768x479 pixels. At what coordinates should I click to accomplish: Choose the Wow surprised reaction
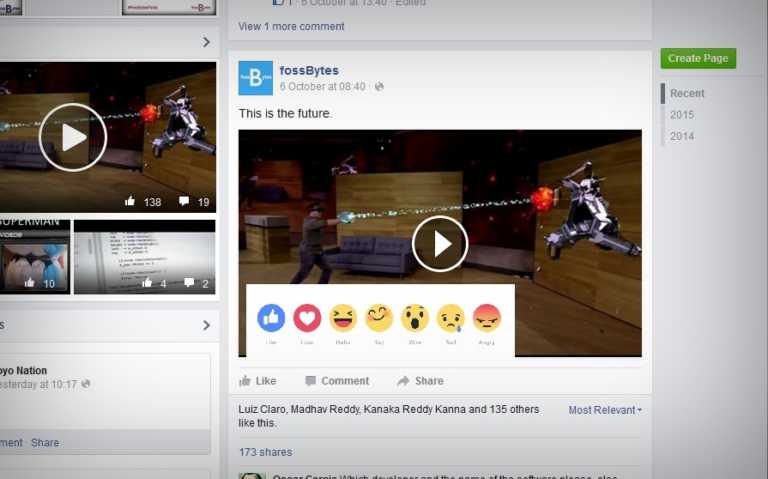click(415, 318)
